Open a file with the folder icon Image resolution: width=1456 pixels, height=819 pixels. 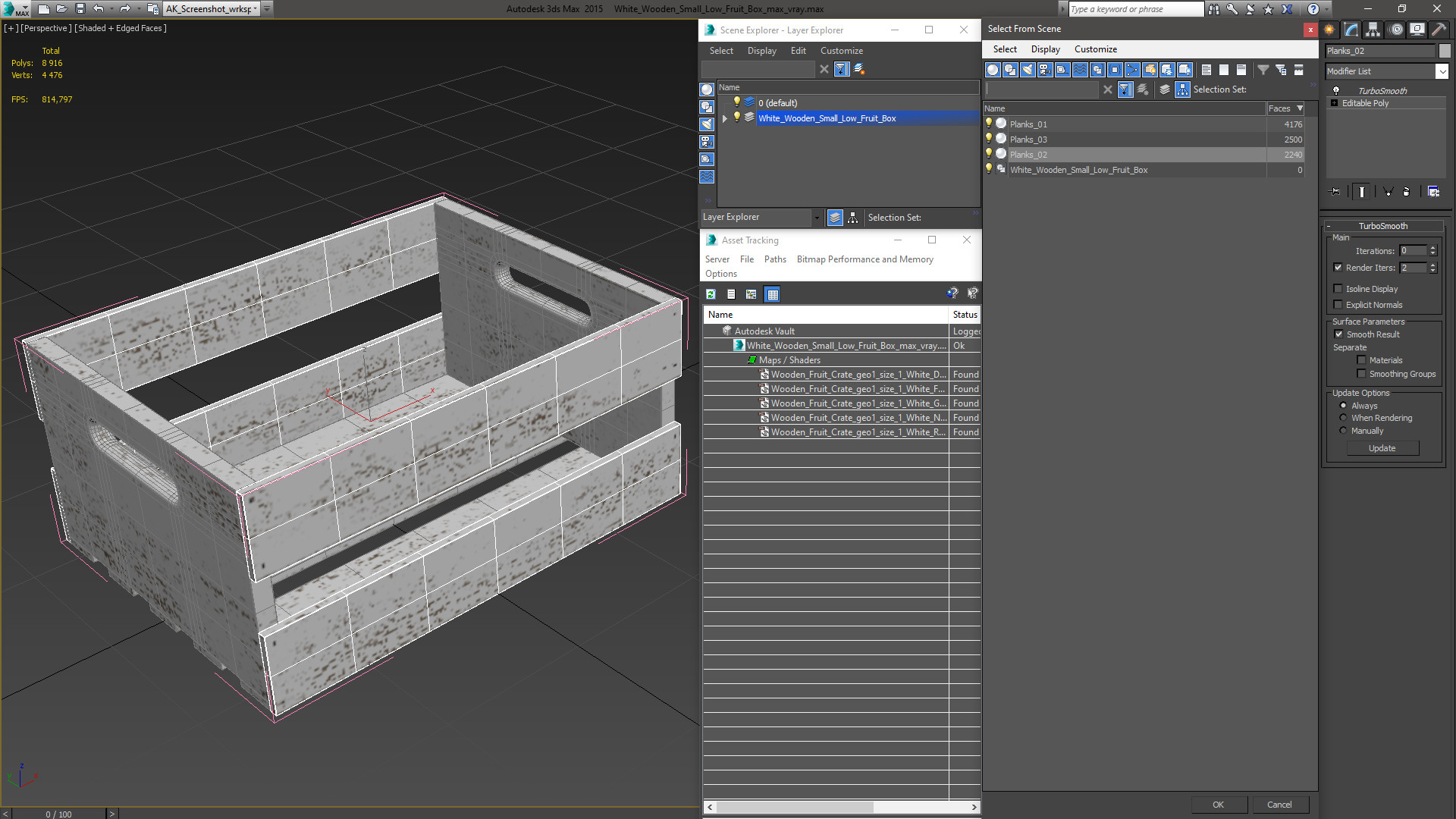point(62,9)
